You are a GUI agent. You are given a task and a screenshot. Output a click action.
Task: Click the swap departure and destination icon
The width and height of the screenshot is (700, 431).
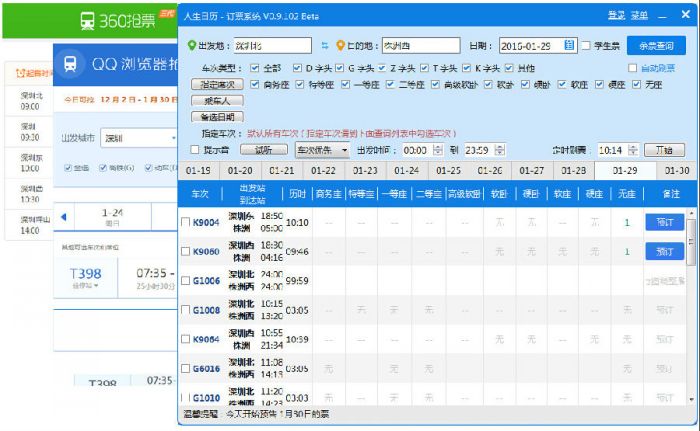[325, 46]
